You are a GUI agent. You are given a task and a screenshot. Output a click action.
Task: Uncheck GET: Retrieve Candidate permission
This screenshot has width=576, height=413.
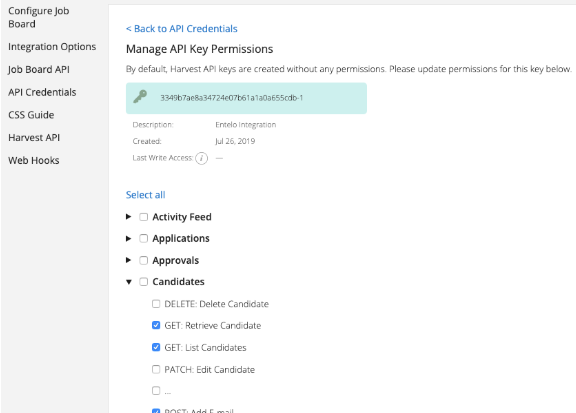[x=156, y=326]
